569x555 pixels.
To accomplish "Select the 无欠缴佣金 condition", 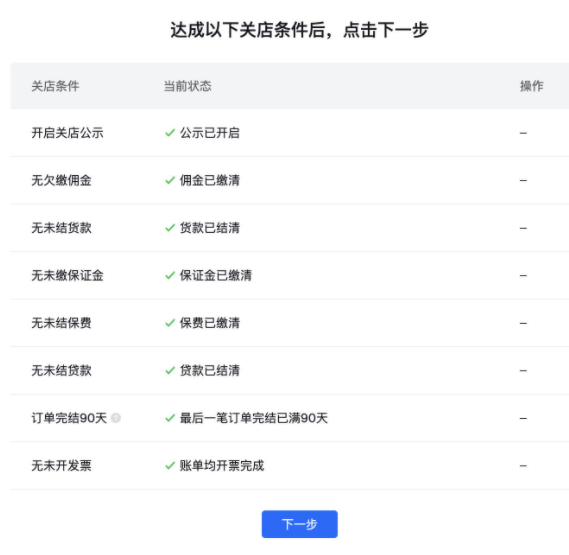I will point(61,180).
